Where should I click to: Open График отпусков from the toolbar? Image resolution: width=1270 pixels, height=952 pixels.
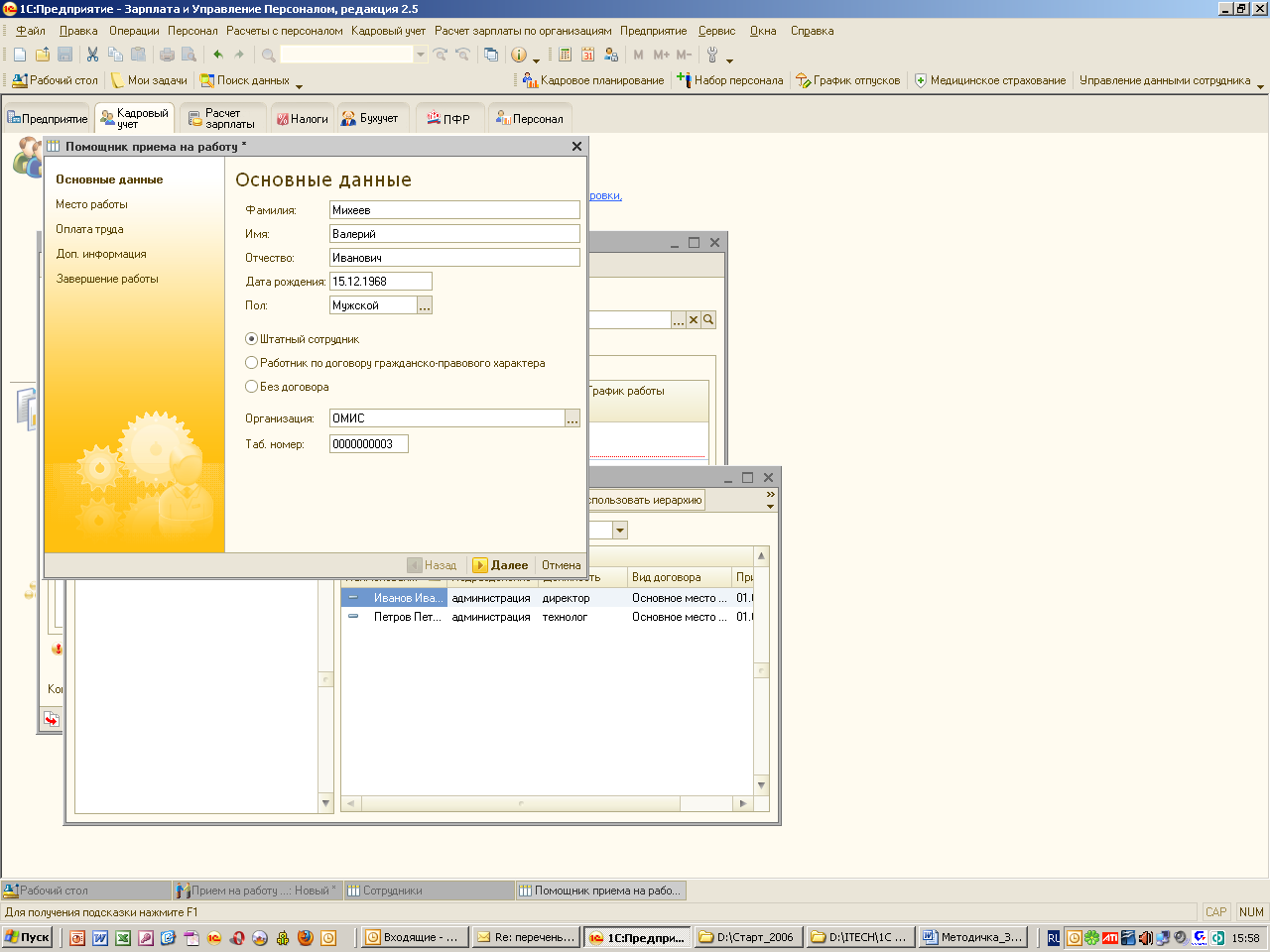tap(848, 80)
